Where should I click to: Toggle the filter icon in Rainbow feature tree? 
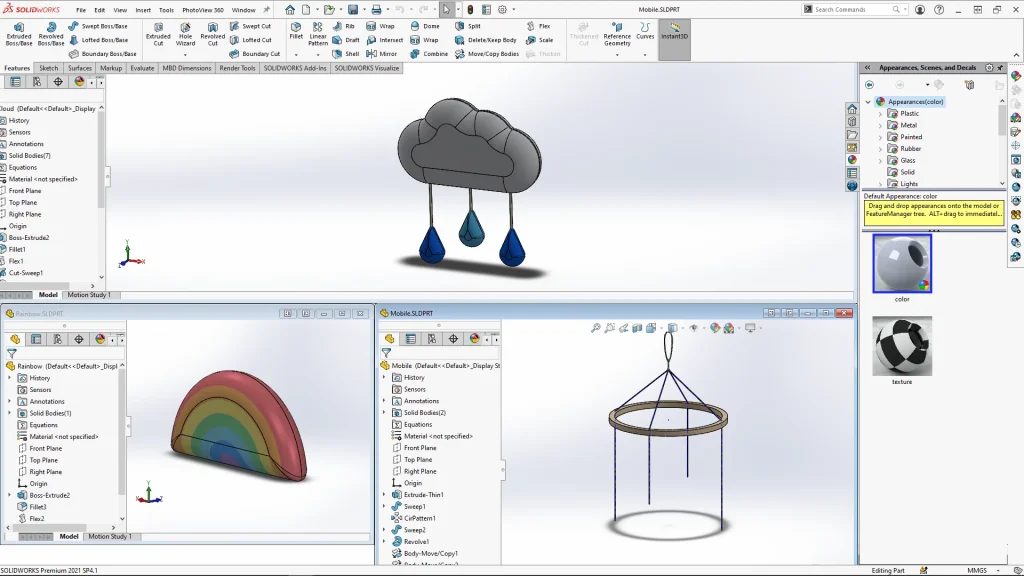12,353
